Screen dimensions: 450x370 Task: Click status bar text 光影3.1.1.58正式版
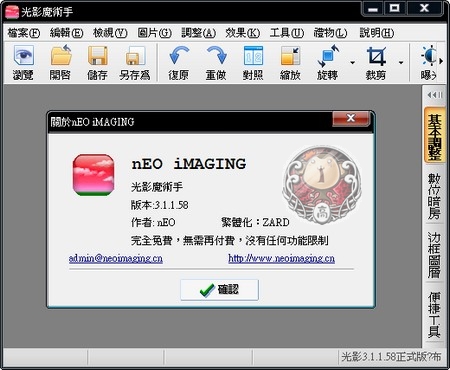tap(391, 357)
